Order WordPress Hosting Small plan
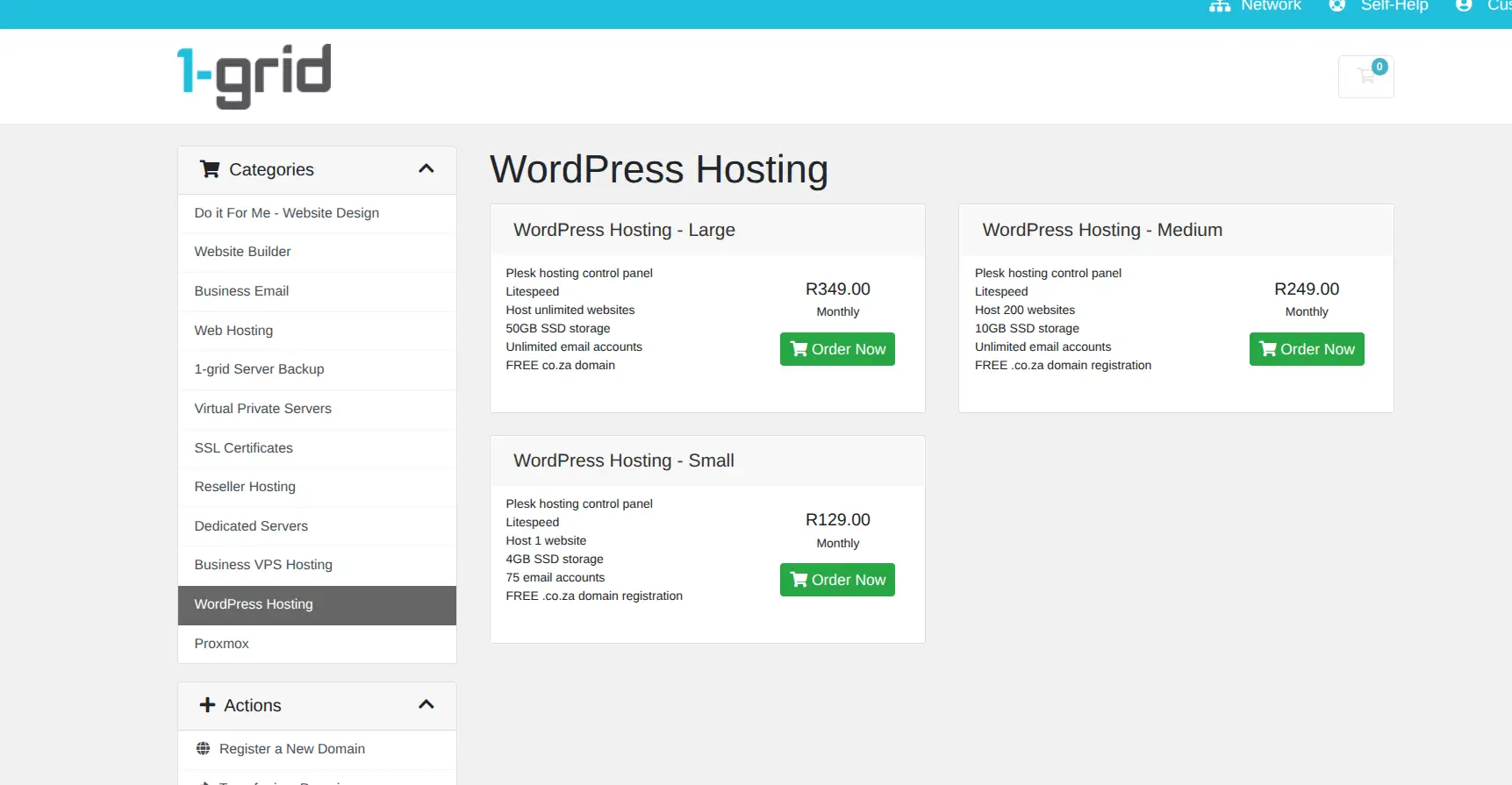 point(837,580)
